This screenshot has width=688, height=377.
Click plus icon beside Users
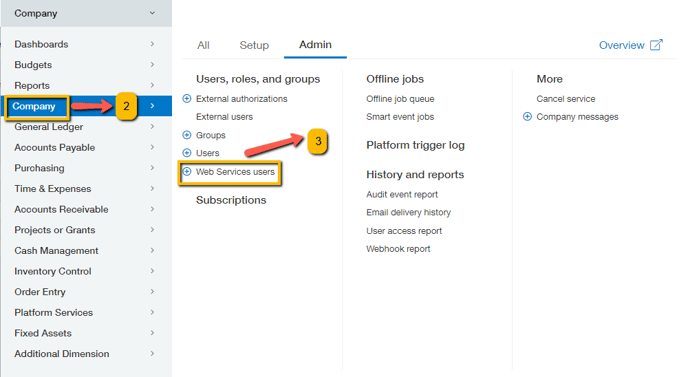tap(187, 153)
